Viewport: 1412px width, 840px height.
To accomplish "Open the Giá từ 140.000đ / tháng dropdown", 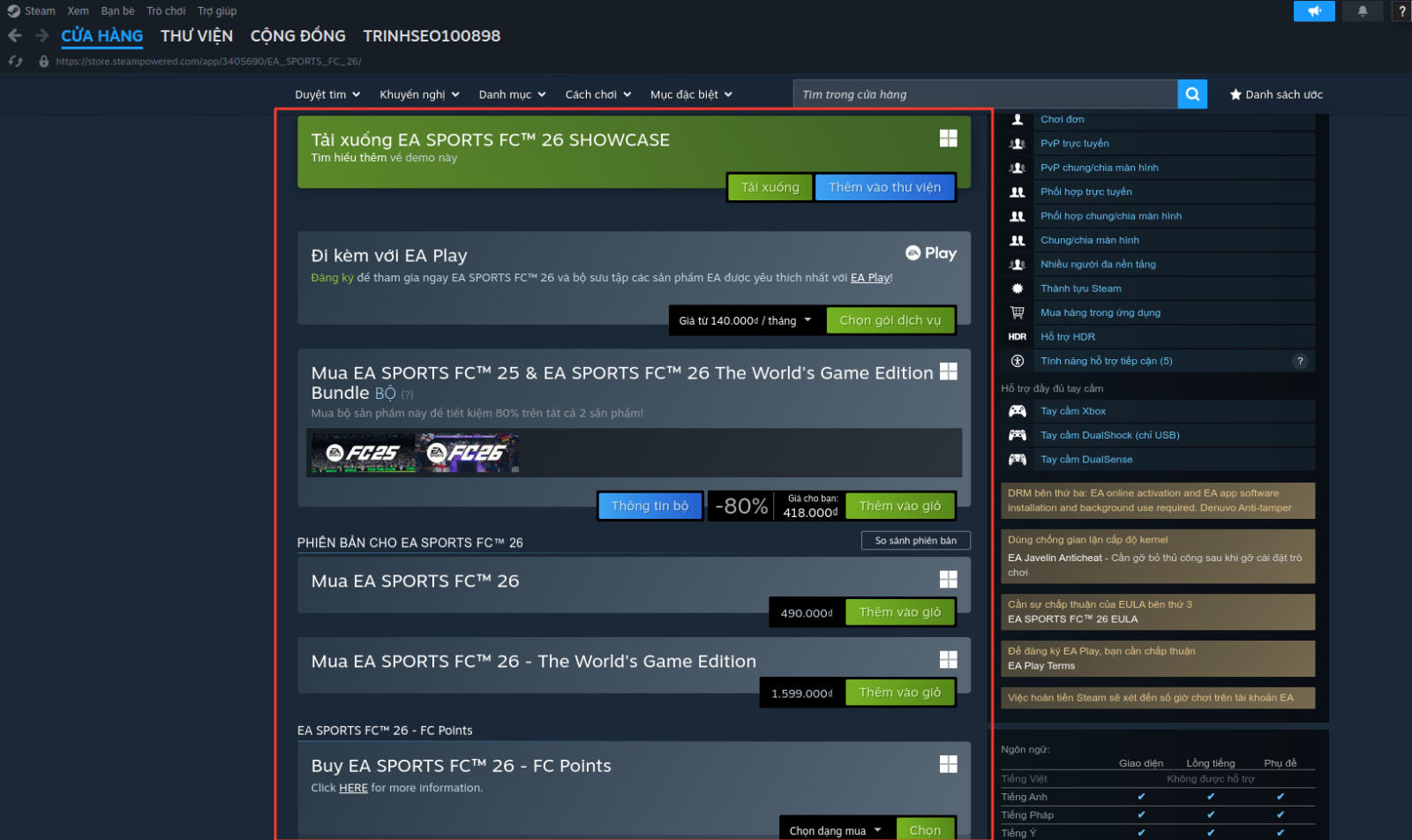I will pyautogui.click(x=746, y=320).
